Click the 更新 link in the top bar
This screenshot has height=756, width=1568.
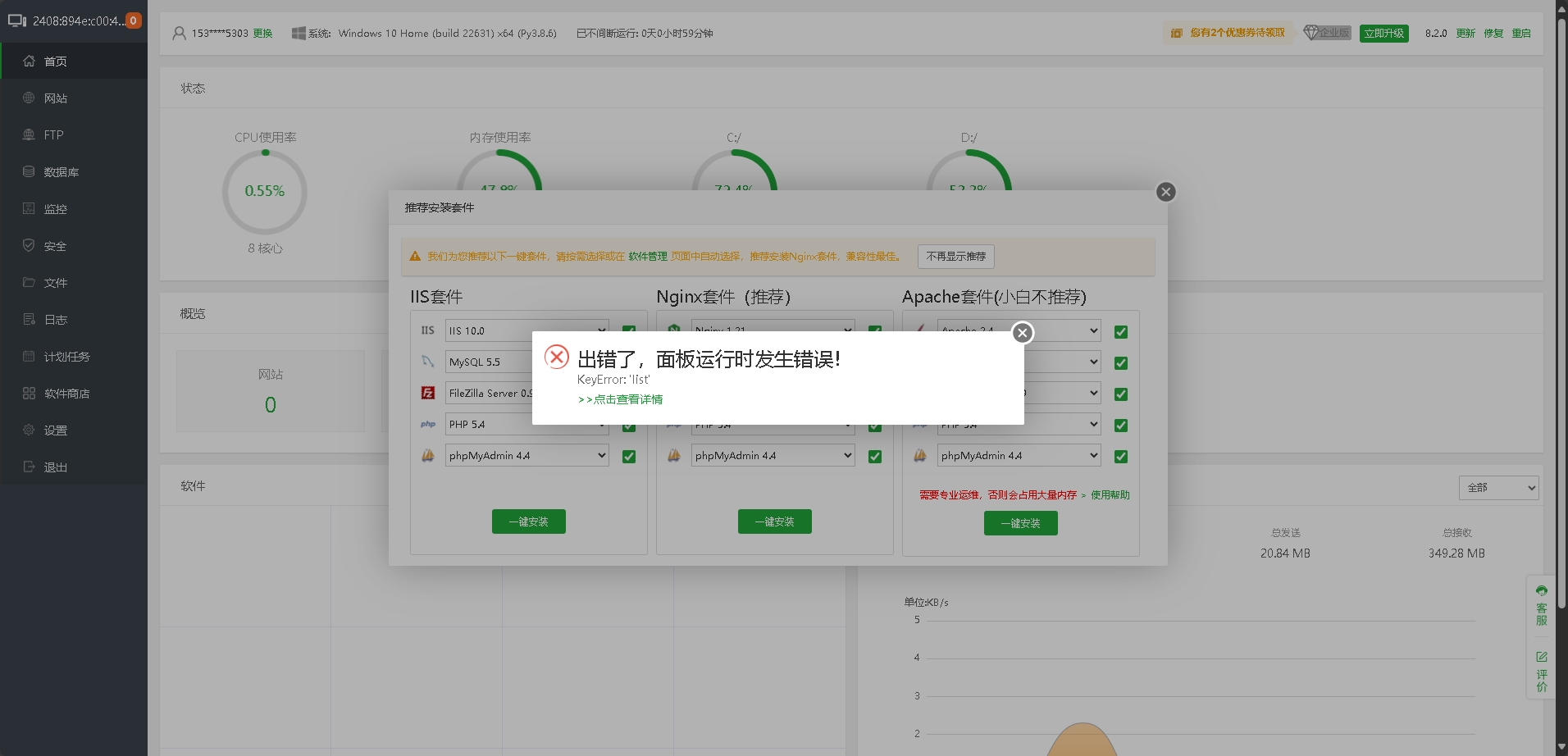[1465, 34]
